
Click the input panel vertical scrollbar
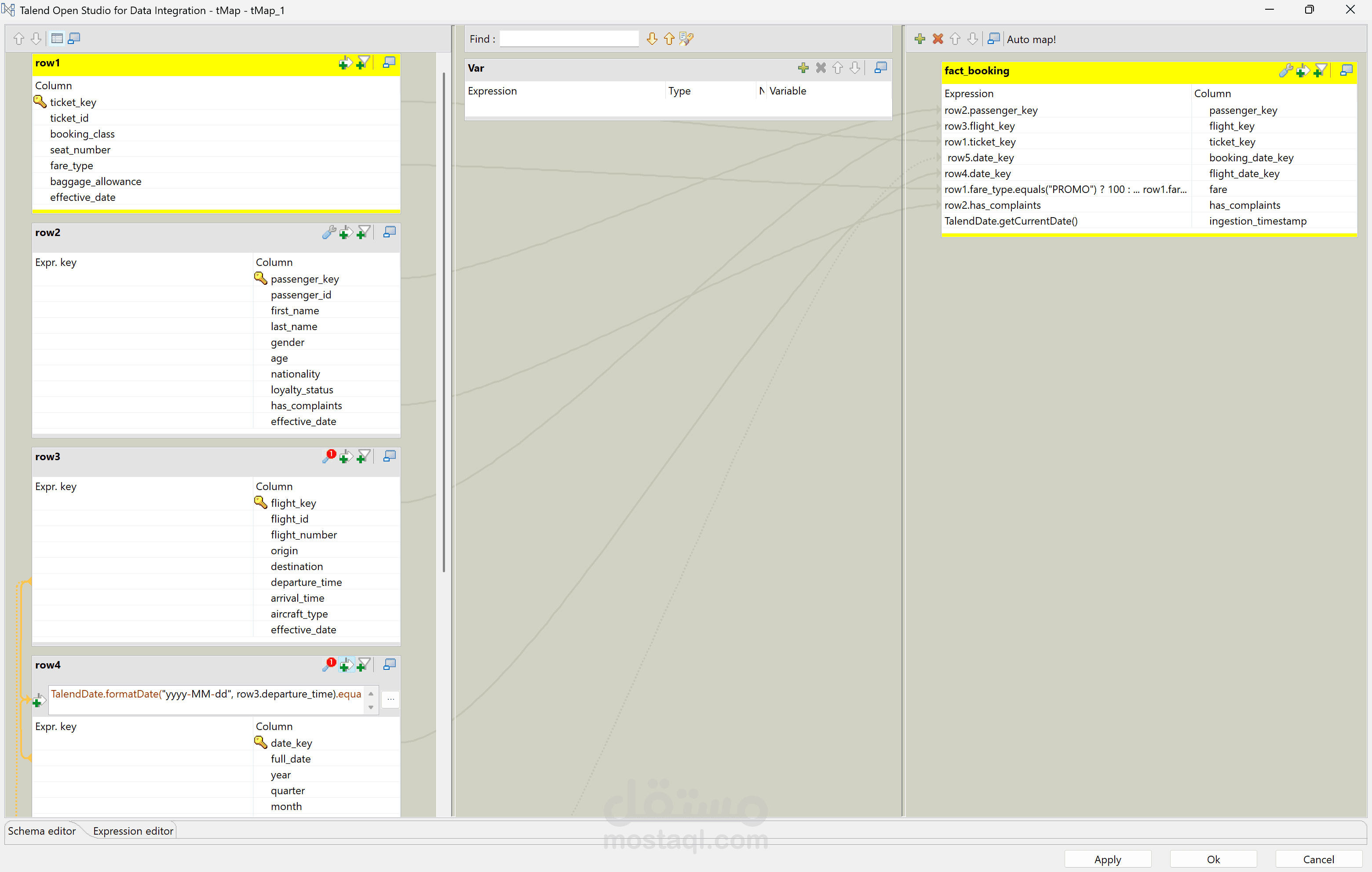pos(444,319)
